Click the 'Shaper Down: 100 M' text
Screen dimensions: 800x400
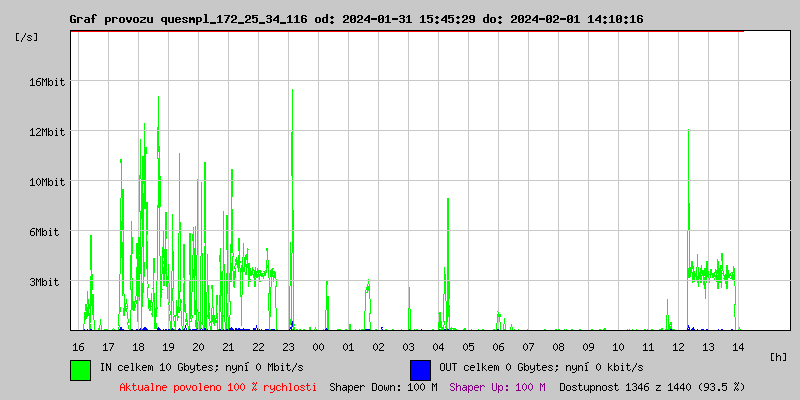pos(383,387)
